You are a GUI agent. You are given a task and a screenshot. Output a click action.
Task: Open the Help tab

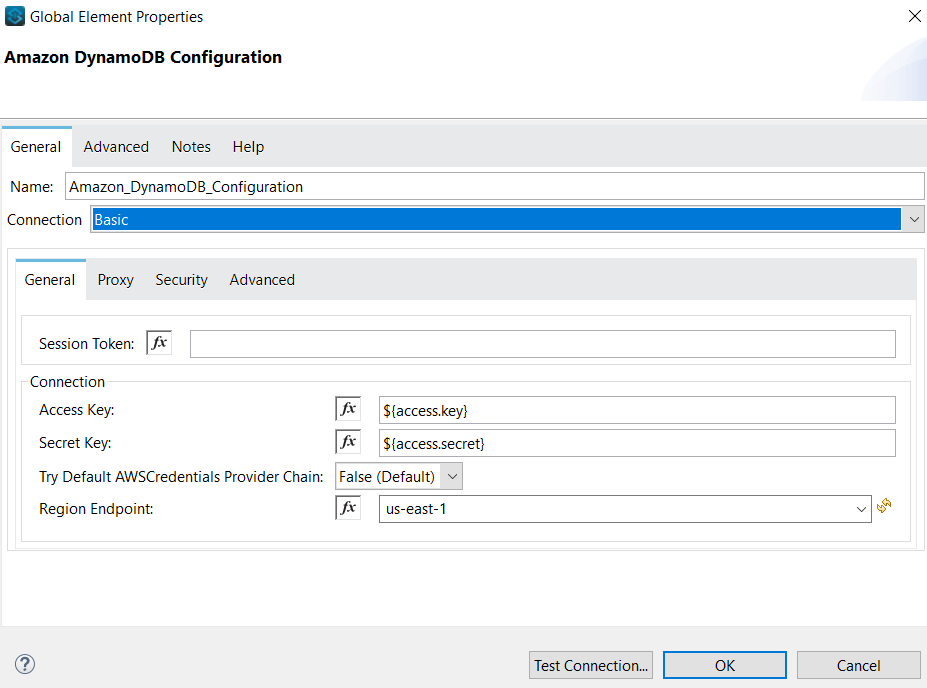pyautogui.click(x=247, y=146)
